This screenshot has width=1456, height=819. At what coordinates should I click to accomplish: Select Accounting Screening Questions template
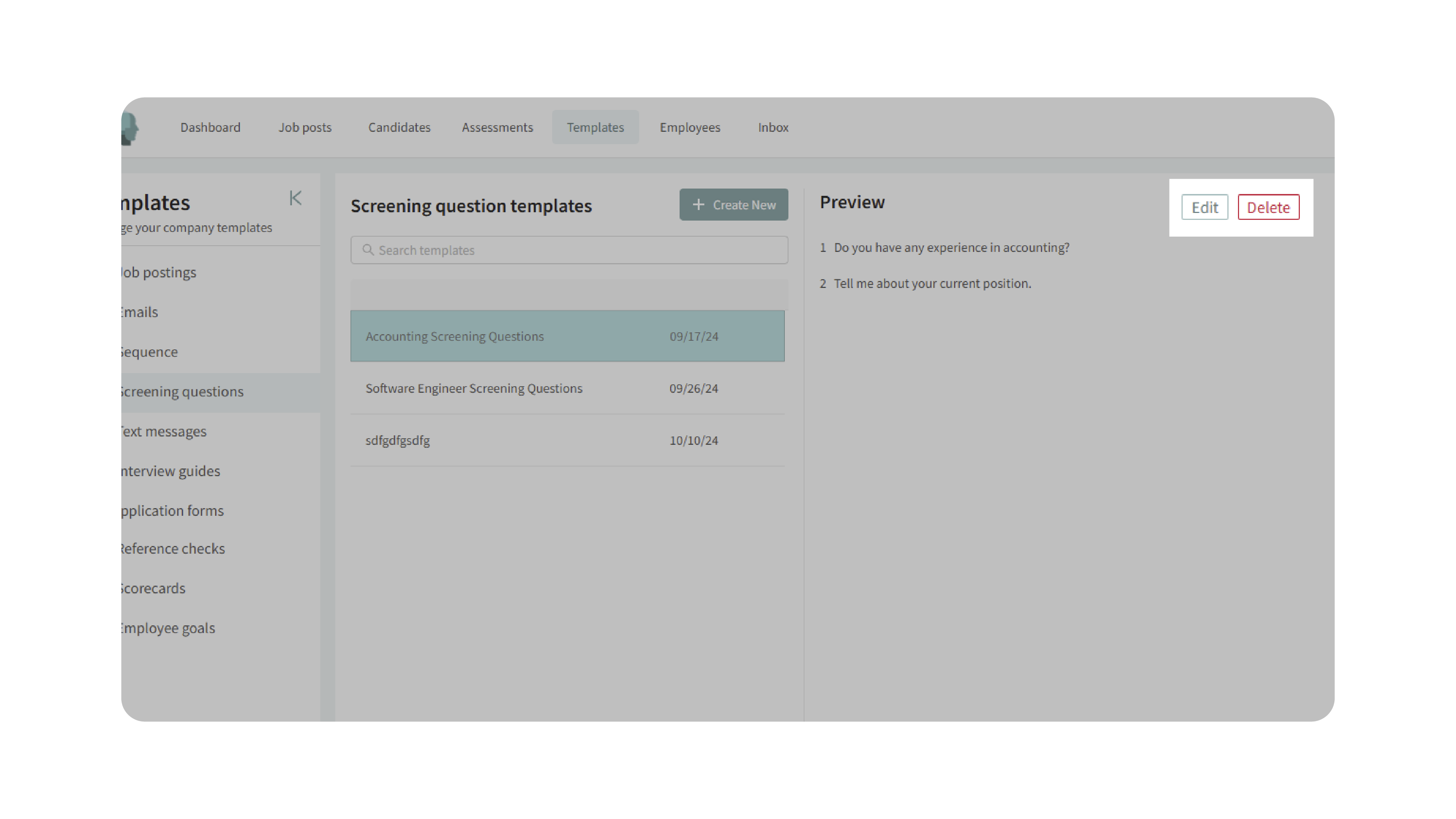tap(567, 336)
